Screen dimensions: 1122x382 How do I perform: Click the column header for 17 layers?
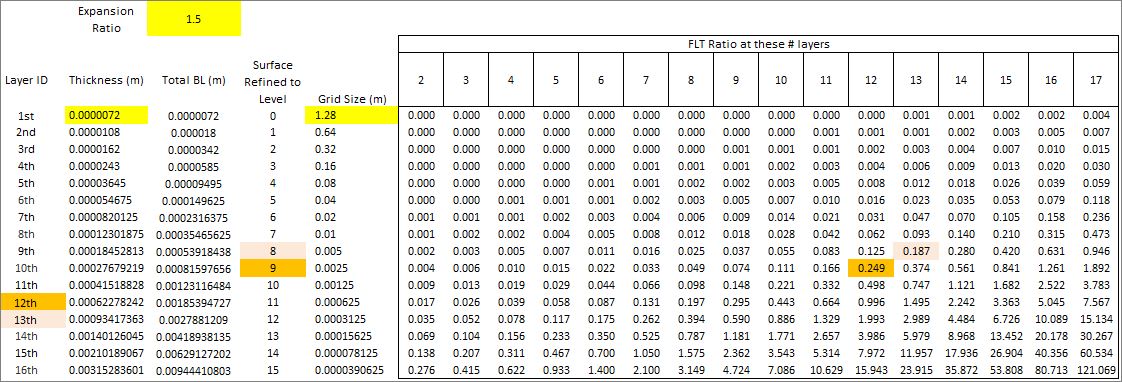pos(1096,80)
